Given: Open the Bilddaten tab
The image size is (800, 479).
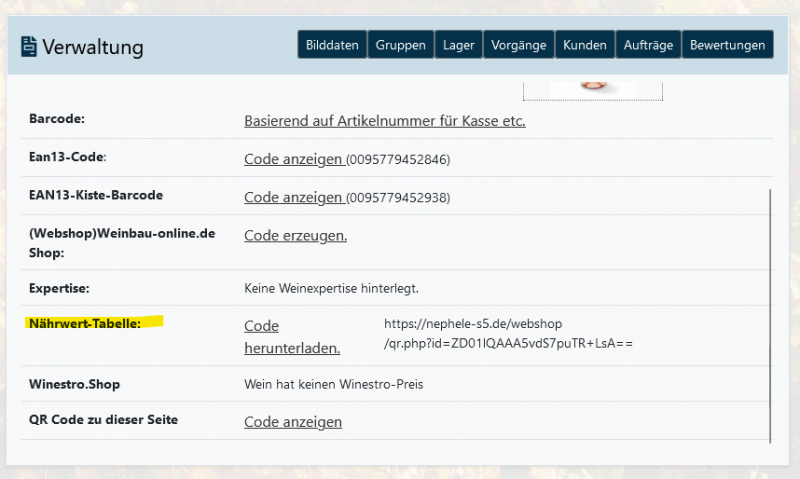Looking at the screenshot, I should 332,45.
